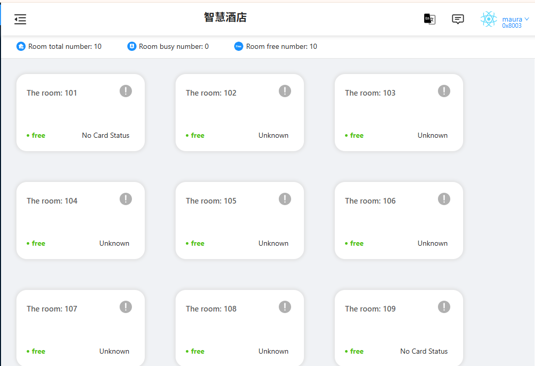The image size is (535, 366).
Task: Click the alert icon on room 109
Action: coord(444,307)
